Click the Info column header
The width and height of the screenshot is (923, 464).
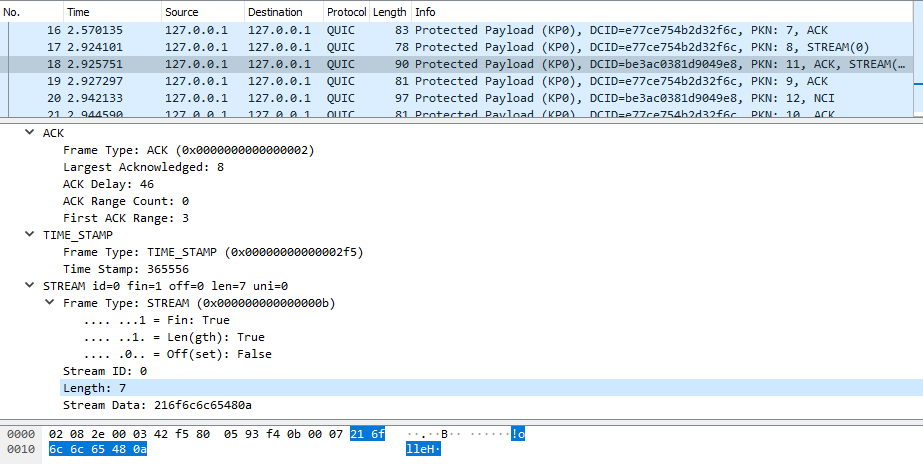pos(662,12)
